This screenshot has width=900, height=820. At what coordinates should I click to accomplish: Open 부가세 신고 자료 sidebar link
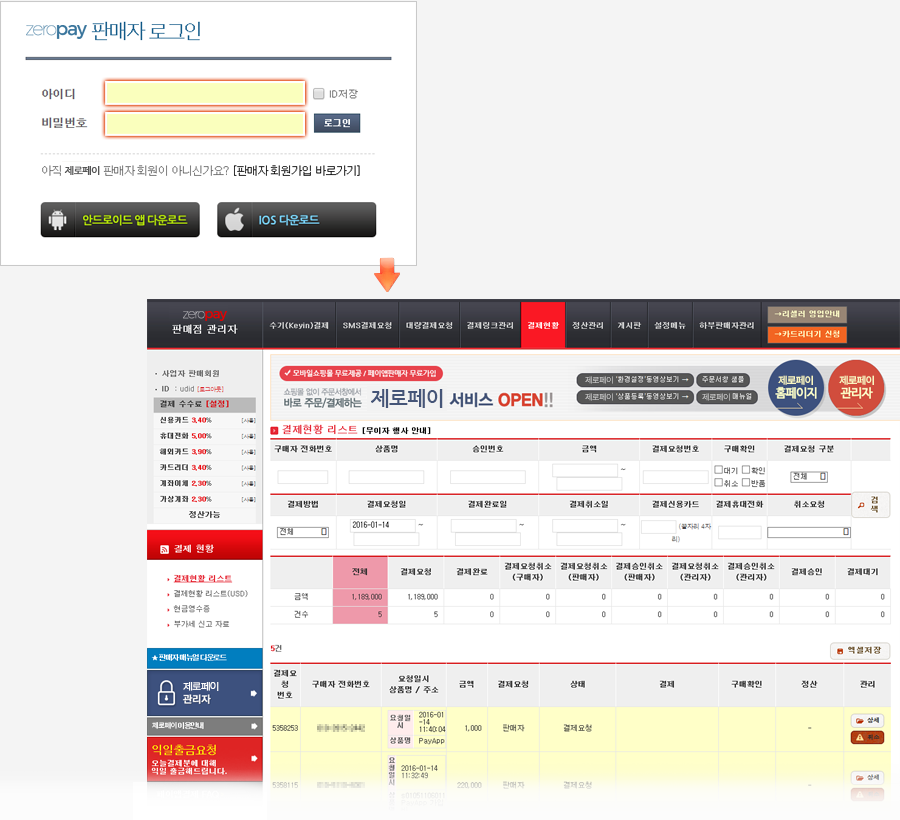(x=201, y=624)
